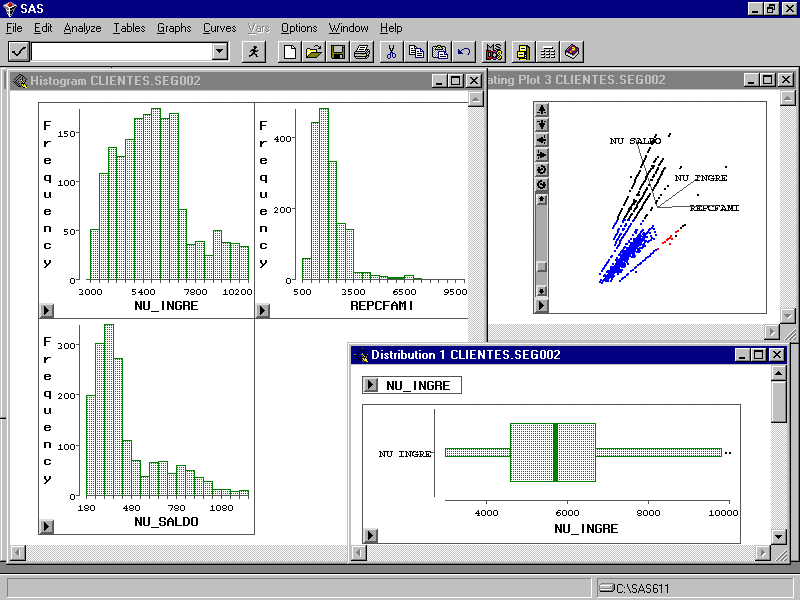Click the Undo arrow icon

(x=464, y=51)
